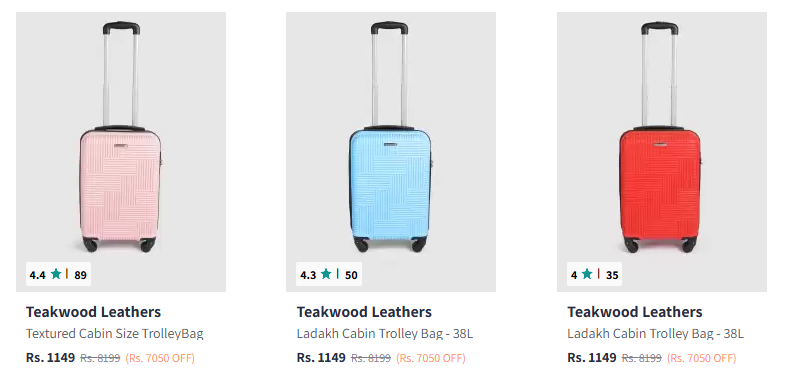Image resolution: width=791 pixels, height=389 pixels.
Task: Open Textured Cabin Size TrolleyBag title
Action: click(115, 334)
